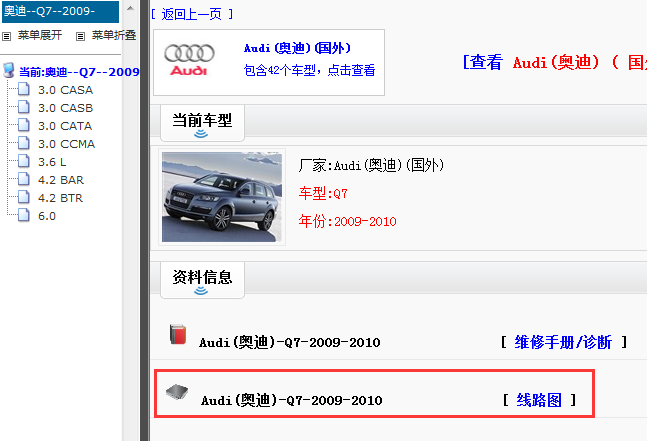647x441 pixels.
Task: Click the document icon beside 3.0 CCMA
Action: coord(24,143)
